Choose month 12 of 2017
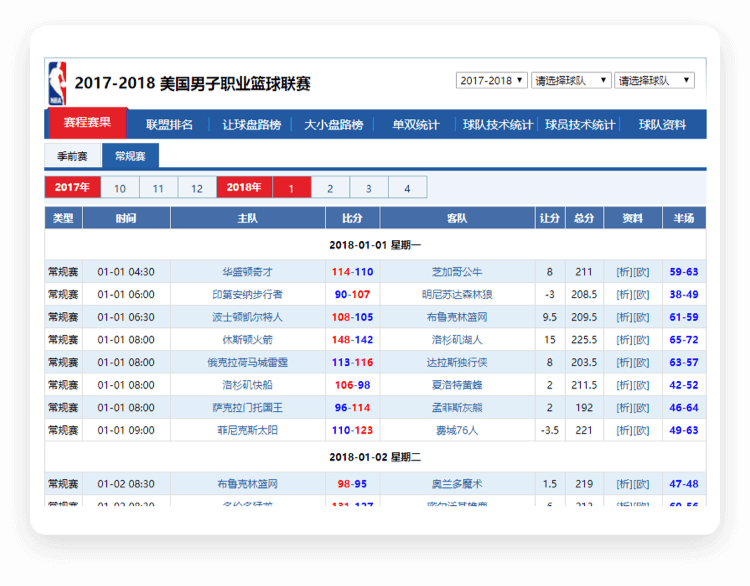Screen dimensions: 750x586 click(x=197, y=188)
